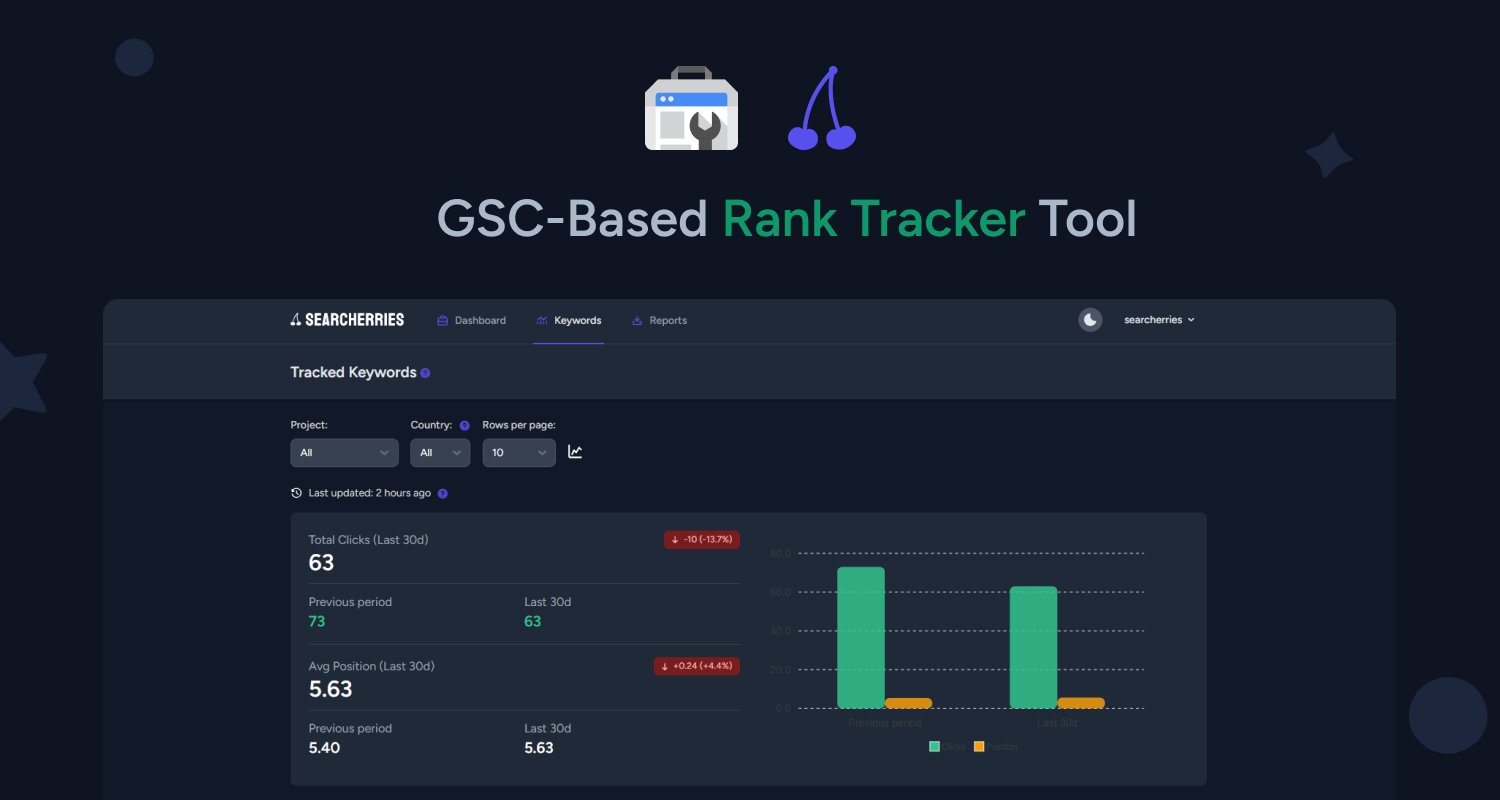
Task: Click help icon beside Tracked Keywords
Action: [425, 373]
